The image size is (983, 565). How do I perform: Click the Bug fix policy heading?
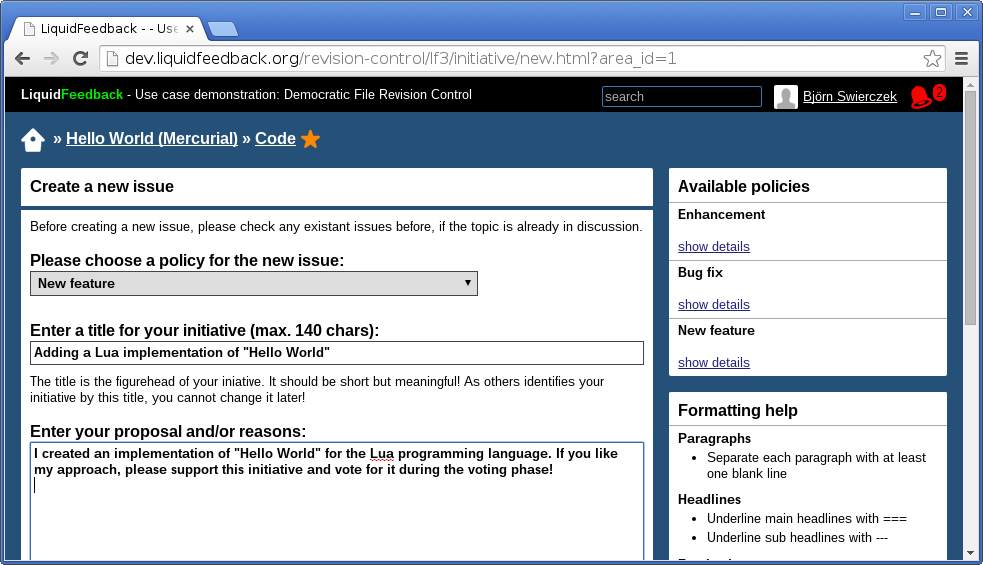pos(700,272)
